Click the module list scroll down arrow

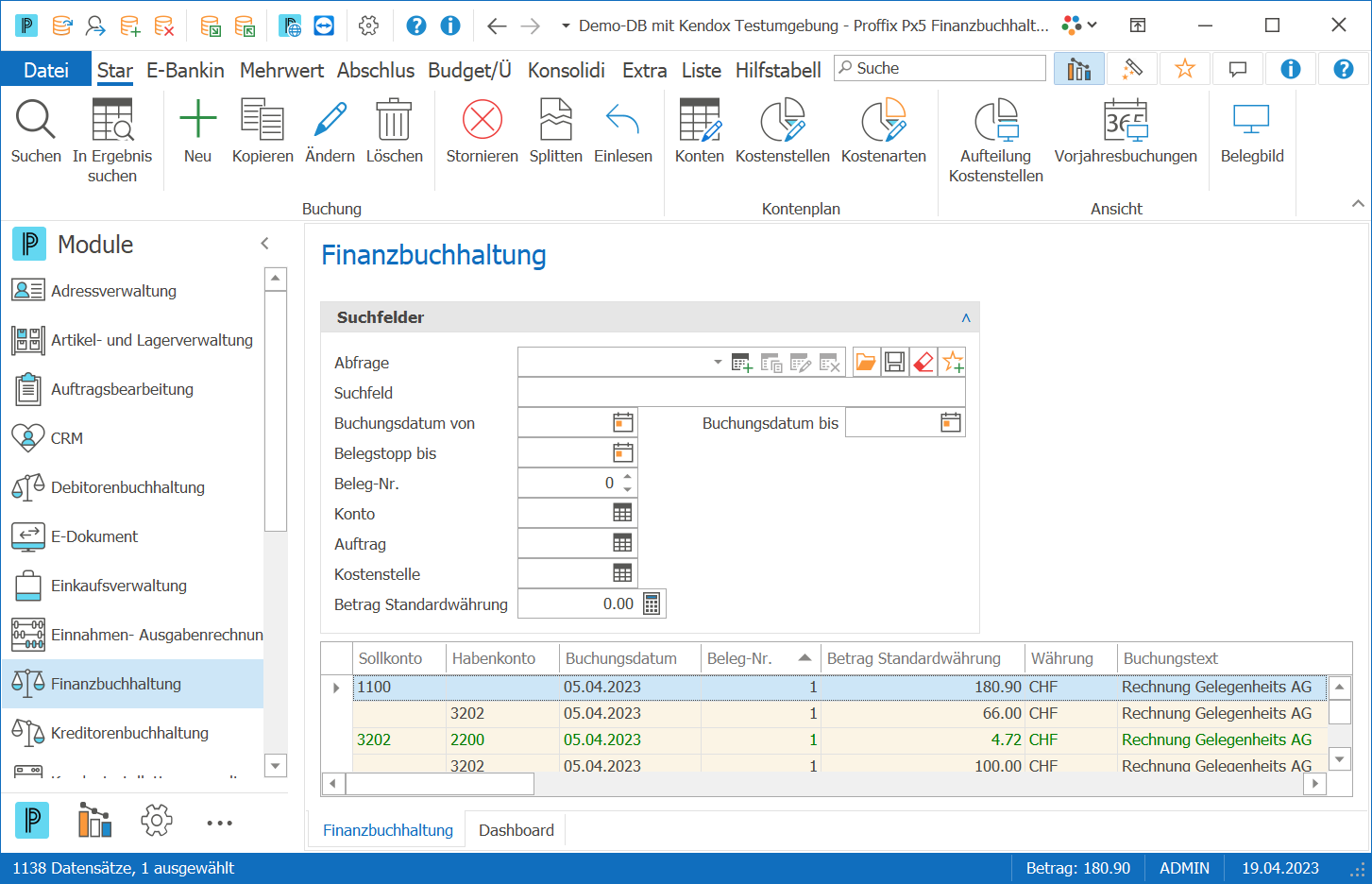276,766
